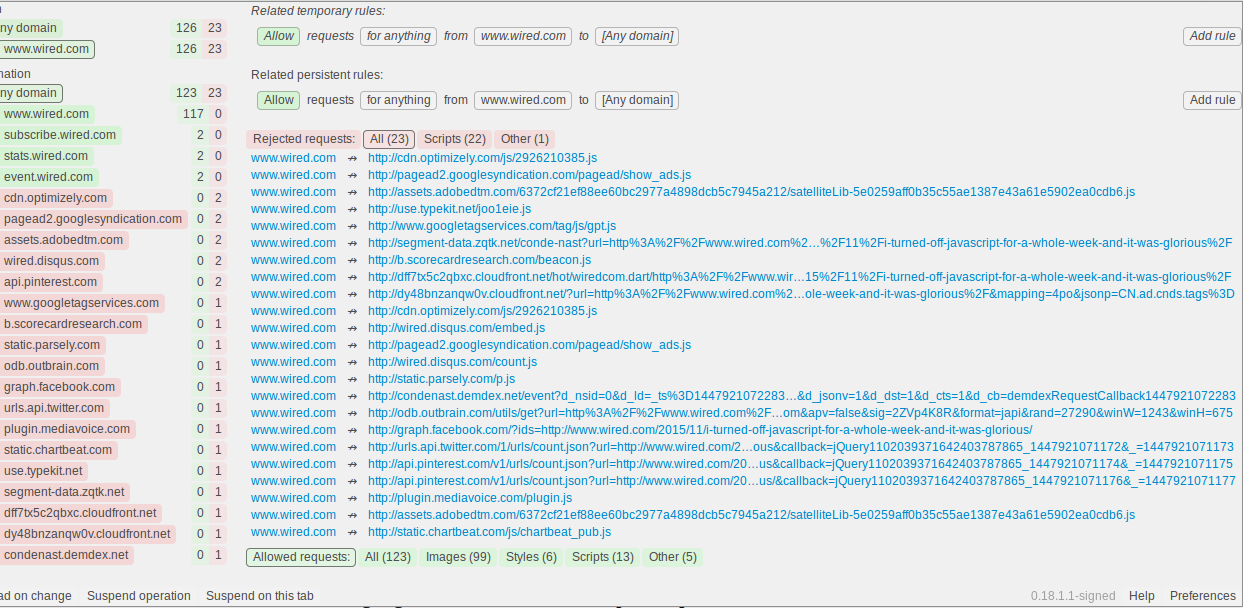Open 'for anything' selector in persistent rules
The image size is (1243, 608).
point(398,100)
